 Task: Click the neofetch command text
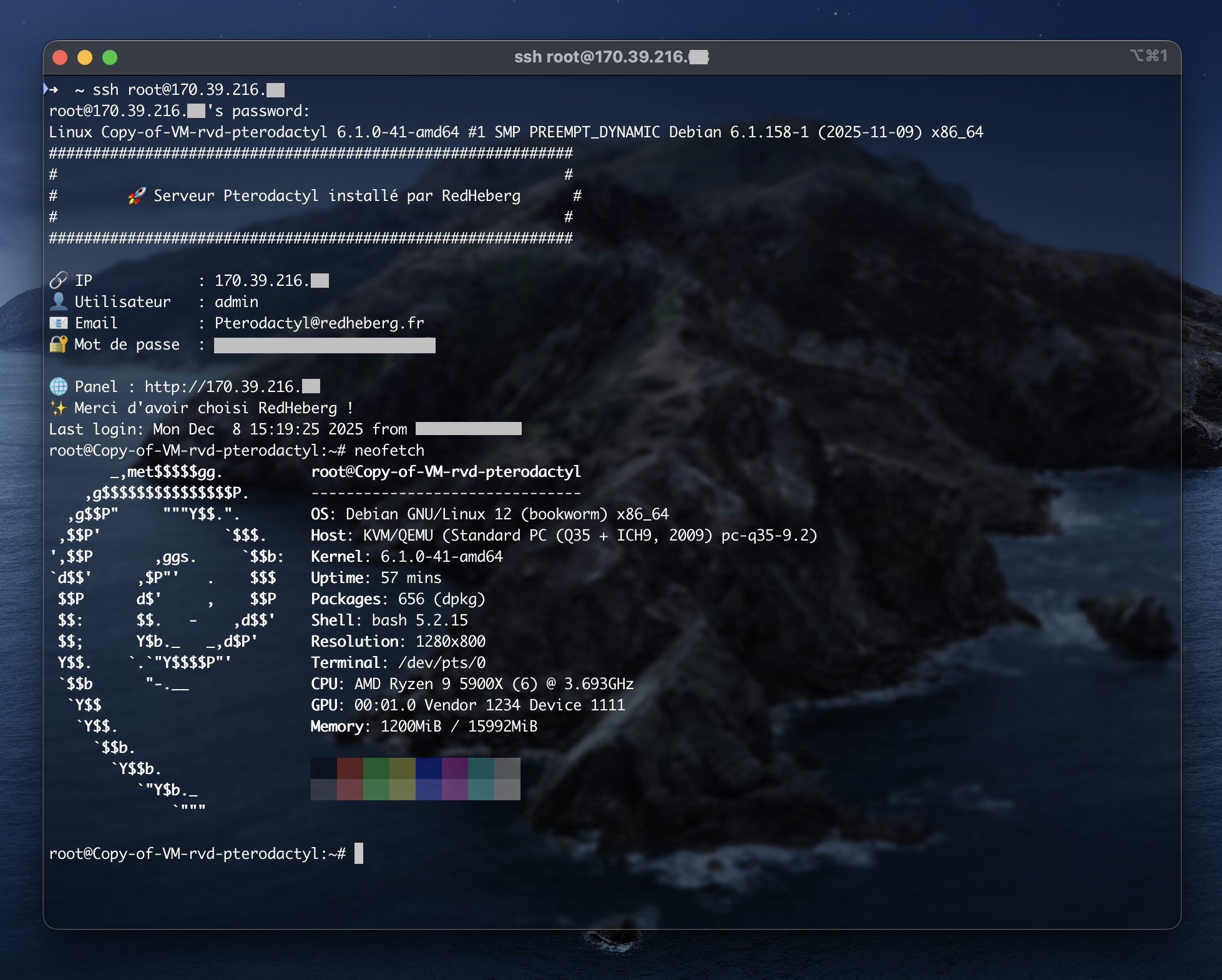coord(389,450)
